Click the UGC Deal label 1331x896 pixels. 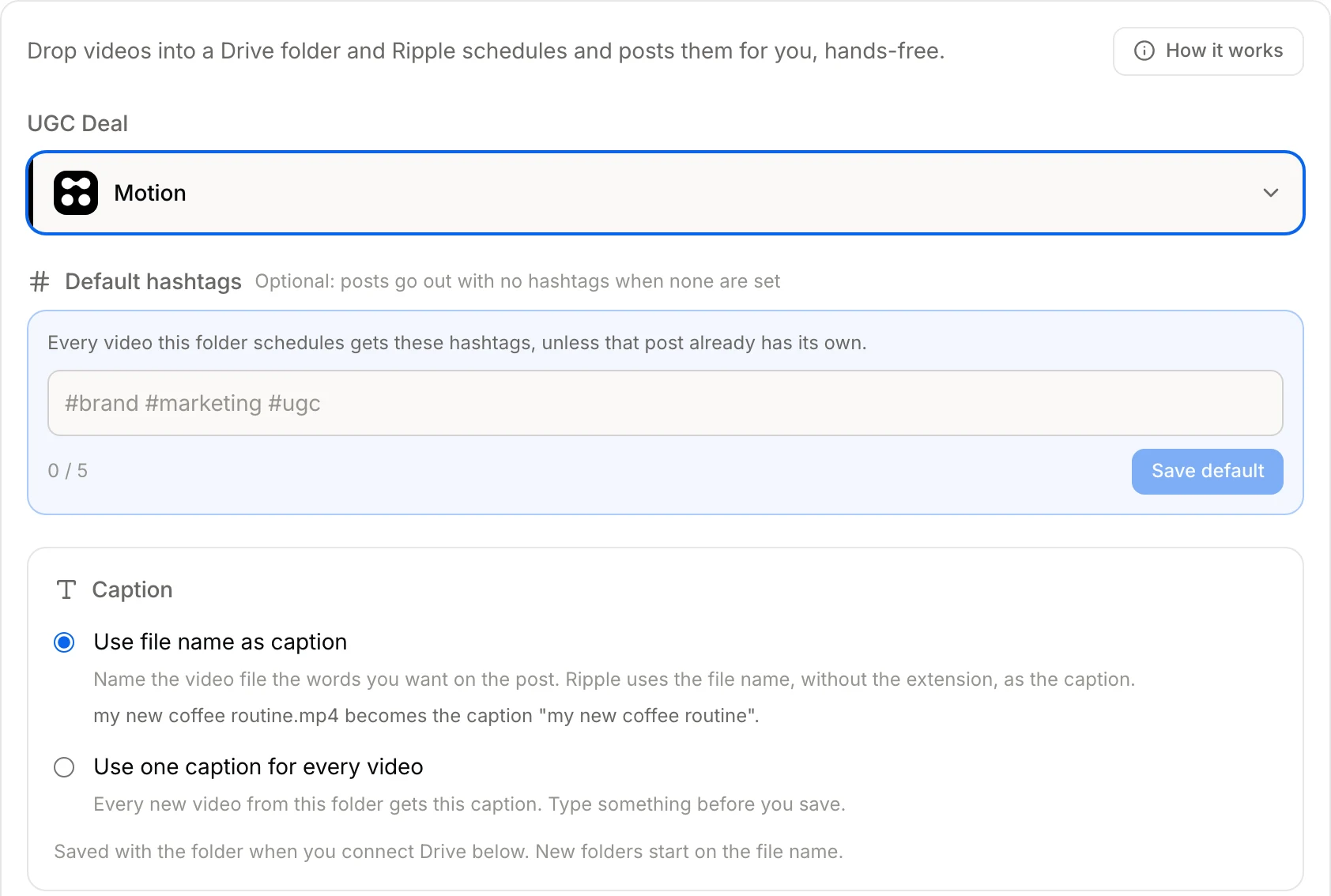pyautogui.click(x=77, y=123)
